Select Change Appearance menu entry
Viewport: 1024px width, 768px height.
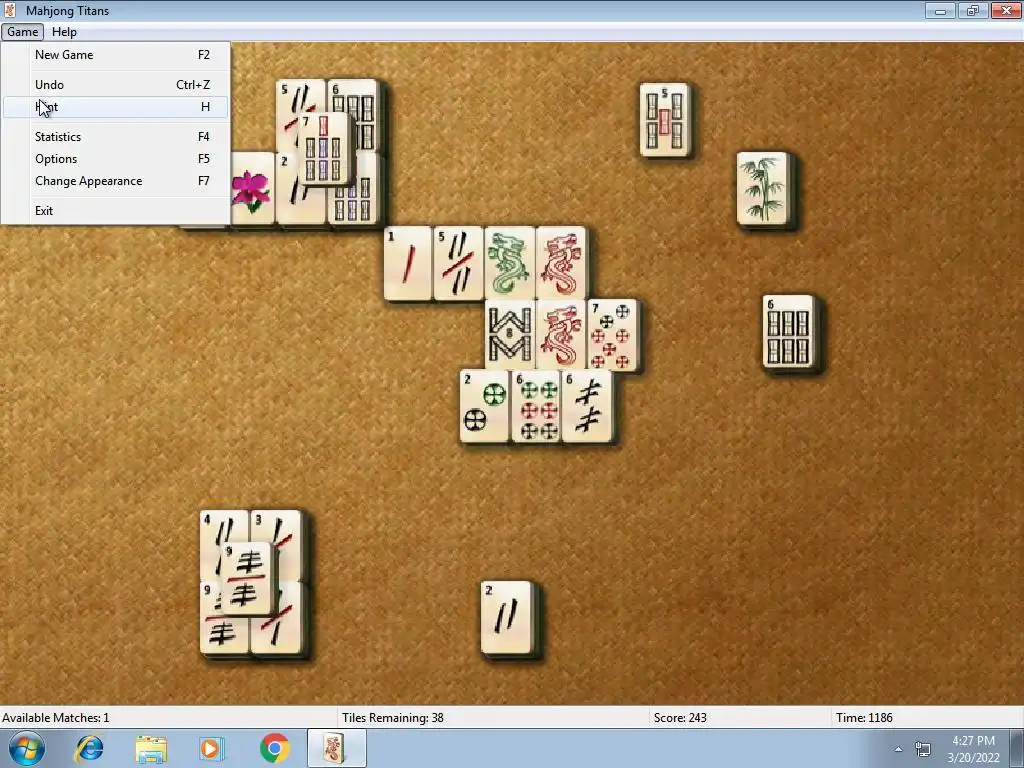pyautogui.click(x=116, y=181)
